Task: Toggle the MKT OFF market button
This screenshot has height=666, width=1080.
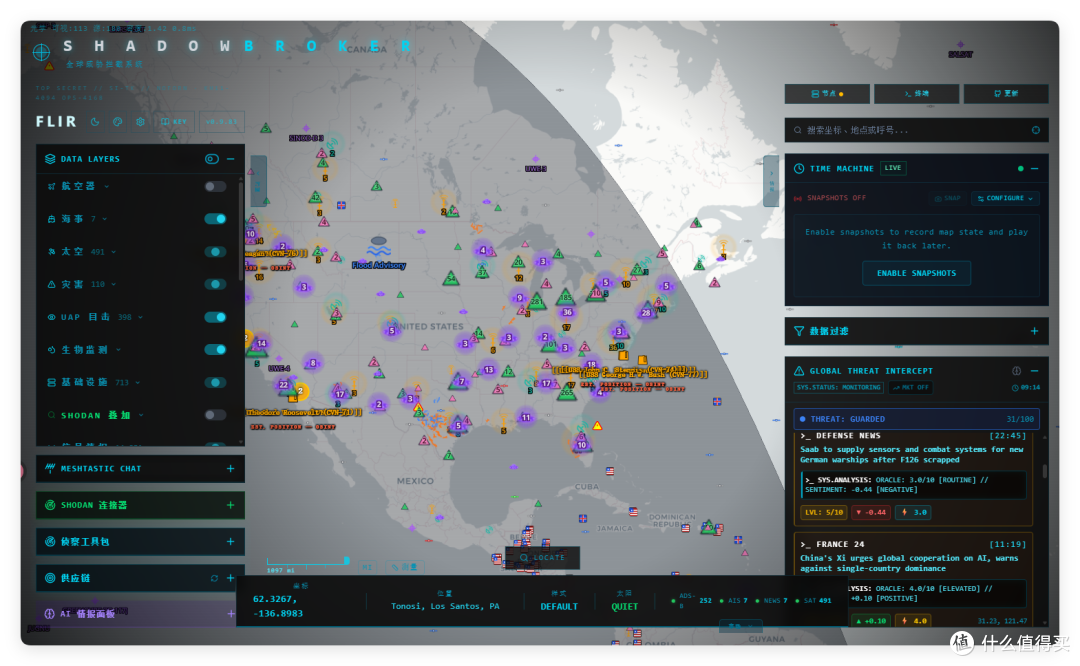Action: tap(911, 388)
